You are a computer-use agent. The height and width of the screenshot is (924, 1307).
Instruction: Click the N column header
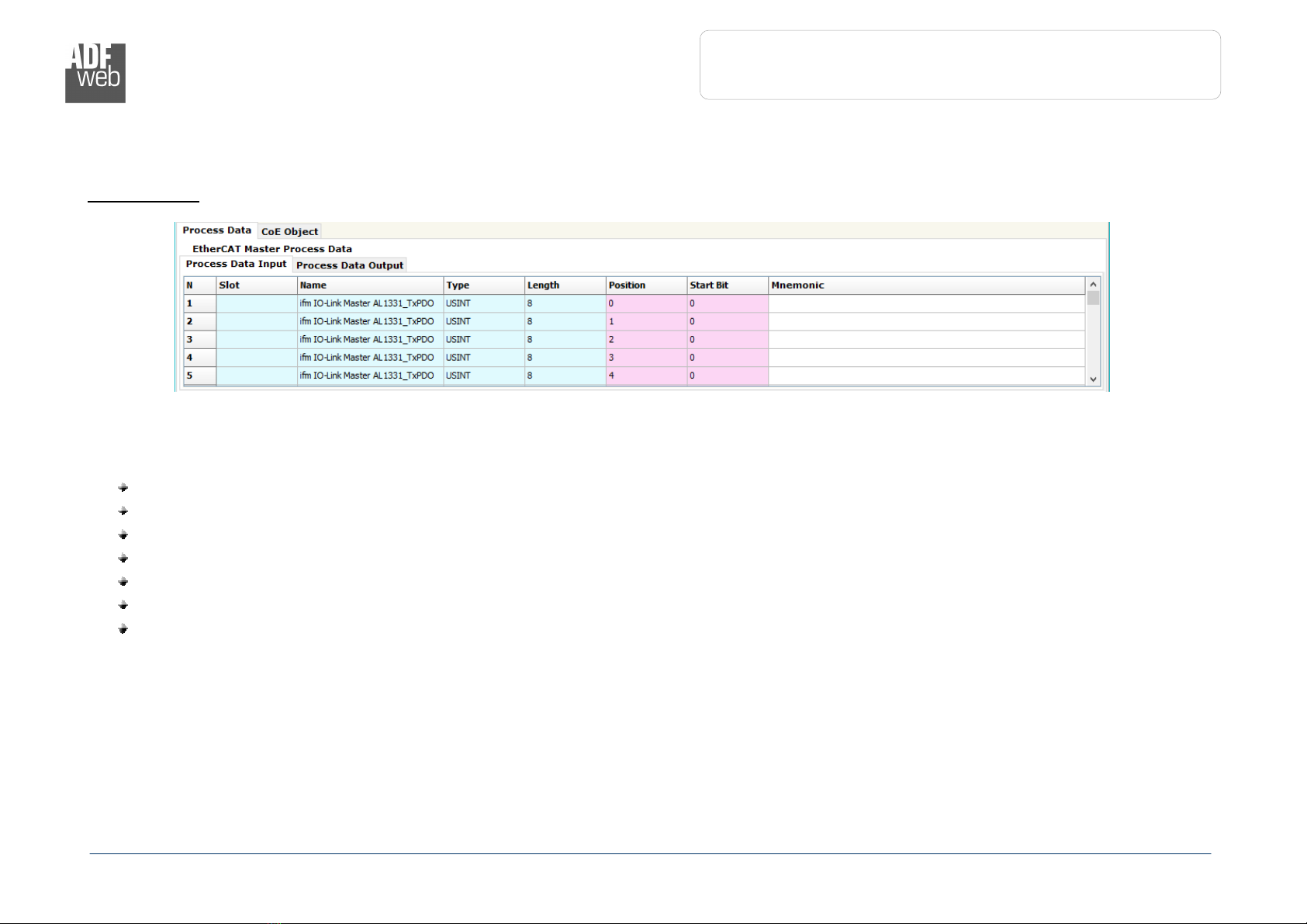(199, 285)
